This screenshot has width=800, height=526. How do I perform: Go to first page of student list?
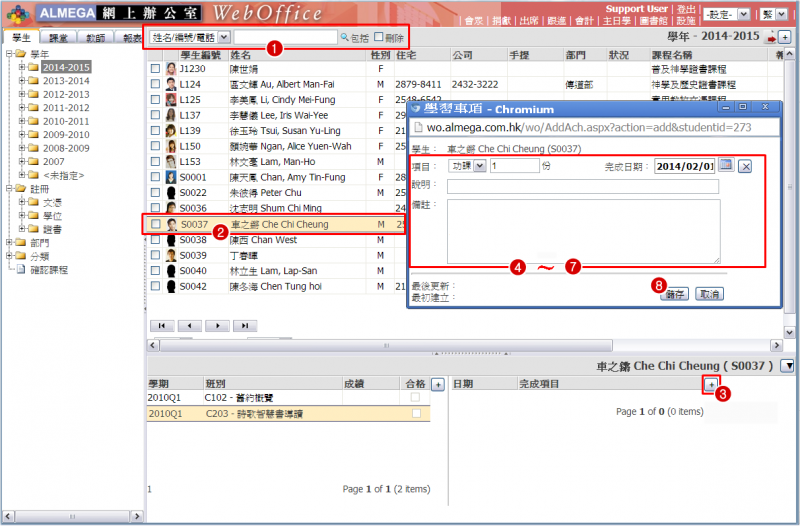pos(162,325)
